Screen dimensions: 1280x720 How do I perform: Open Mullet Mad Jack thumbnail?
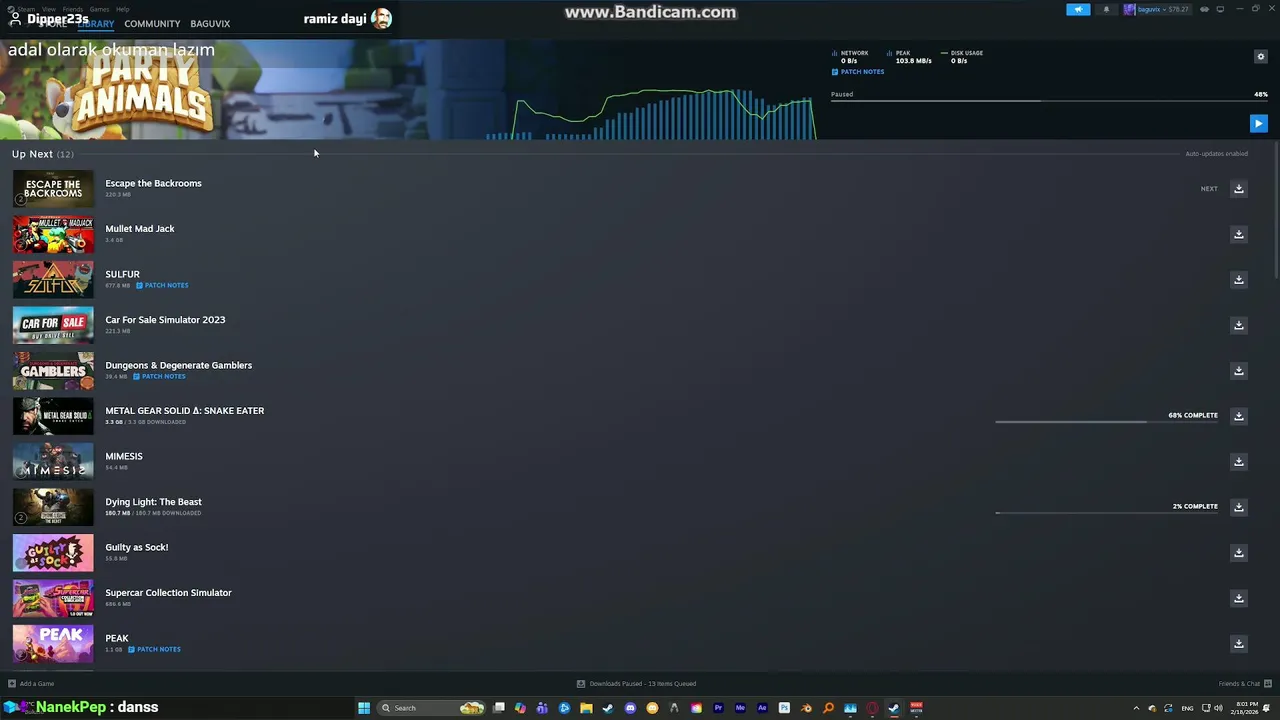click(53, 234)
